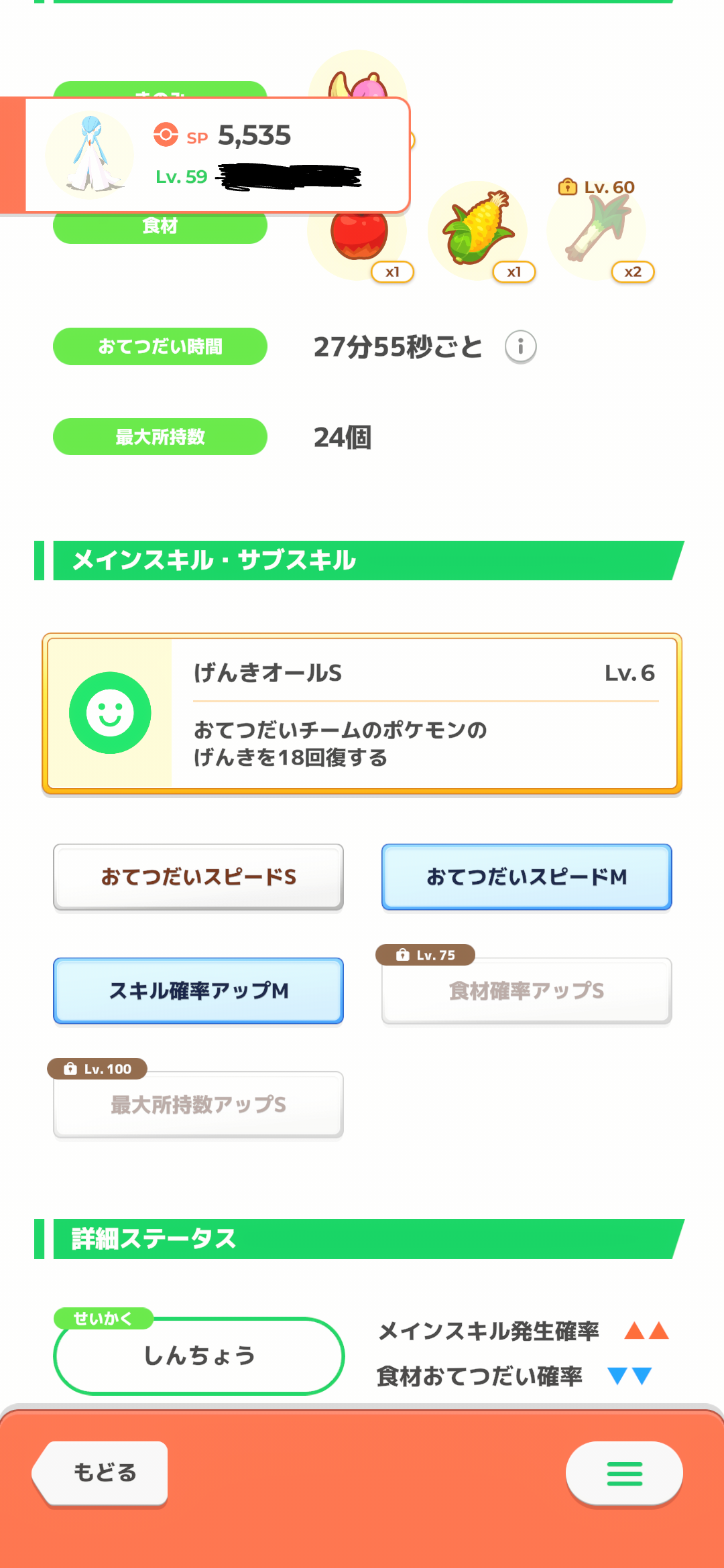
Task: Select the おてつだいスピードS sub skill
Action: (198, 877)
